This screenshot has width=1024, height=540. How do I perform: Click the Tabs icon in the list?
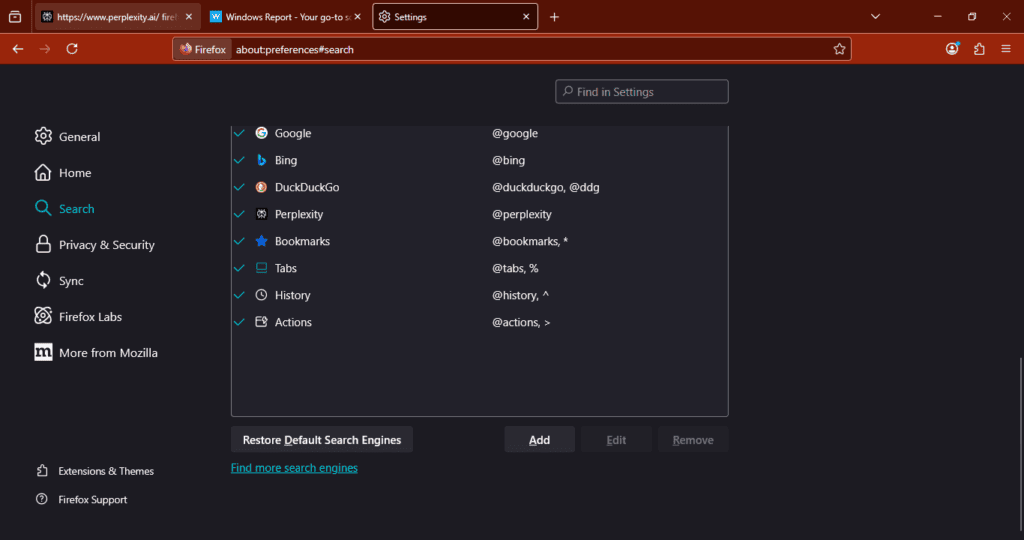pos(261,268)
